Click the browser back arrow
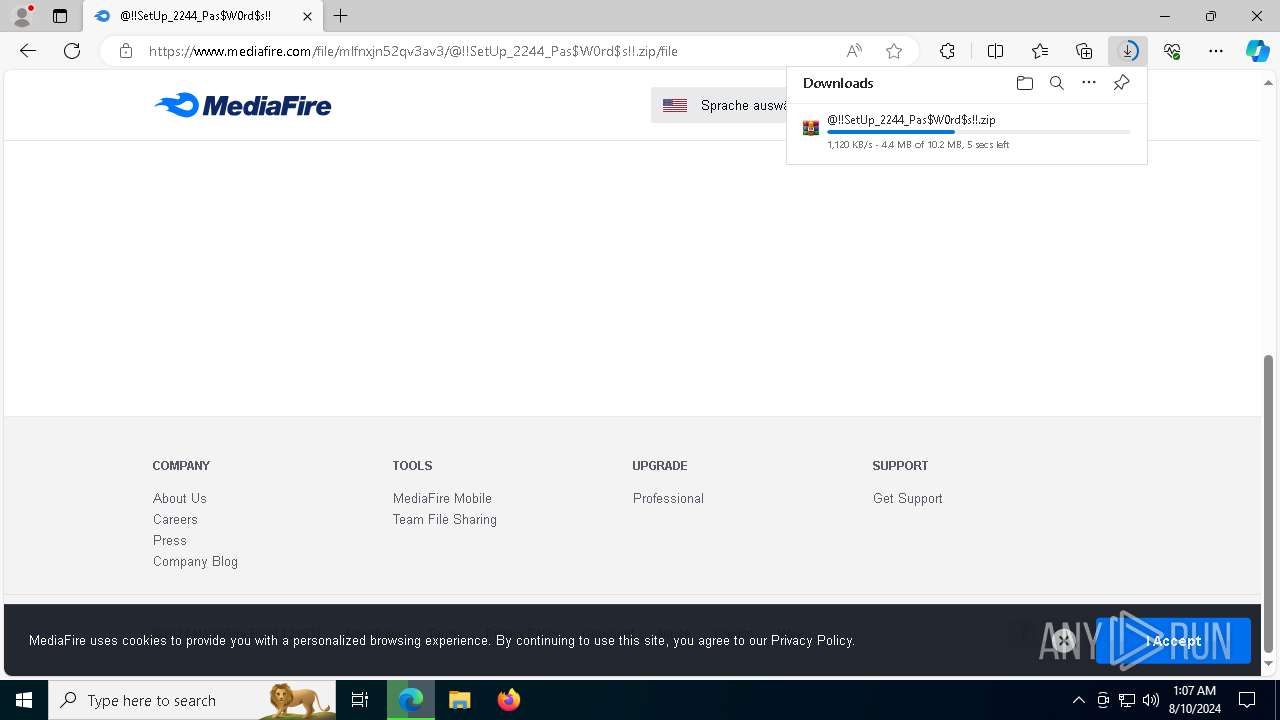The width and height of the screenshot is (1280, 720). [x=28, y=51]
